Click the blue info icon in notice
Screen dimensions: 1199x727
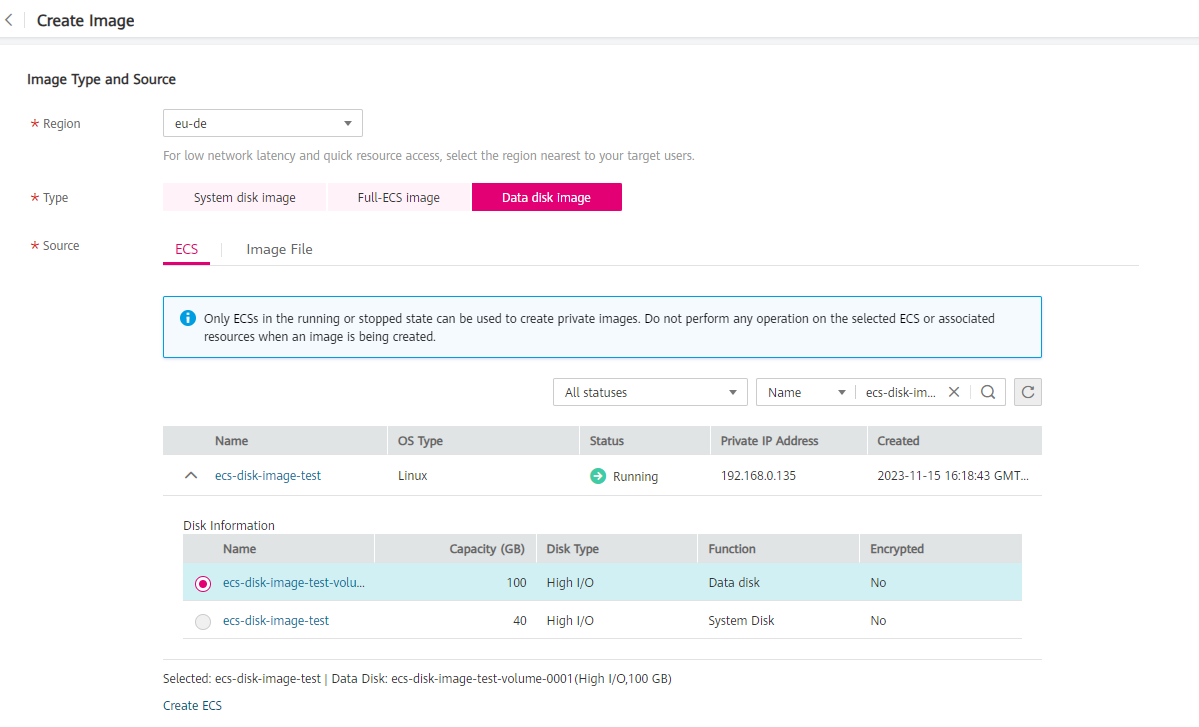coord(187,318)
